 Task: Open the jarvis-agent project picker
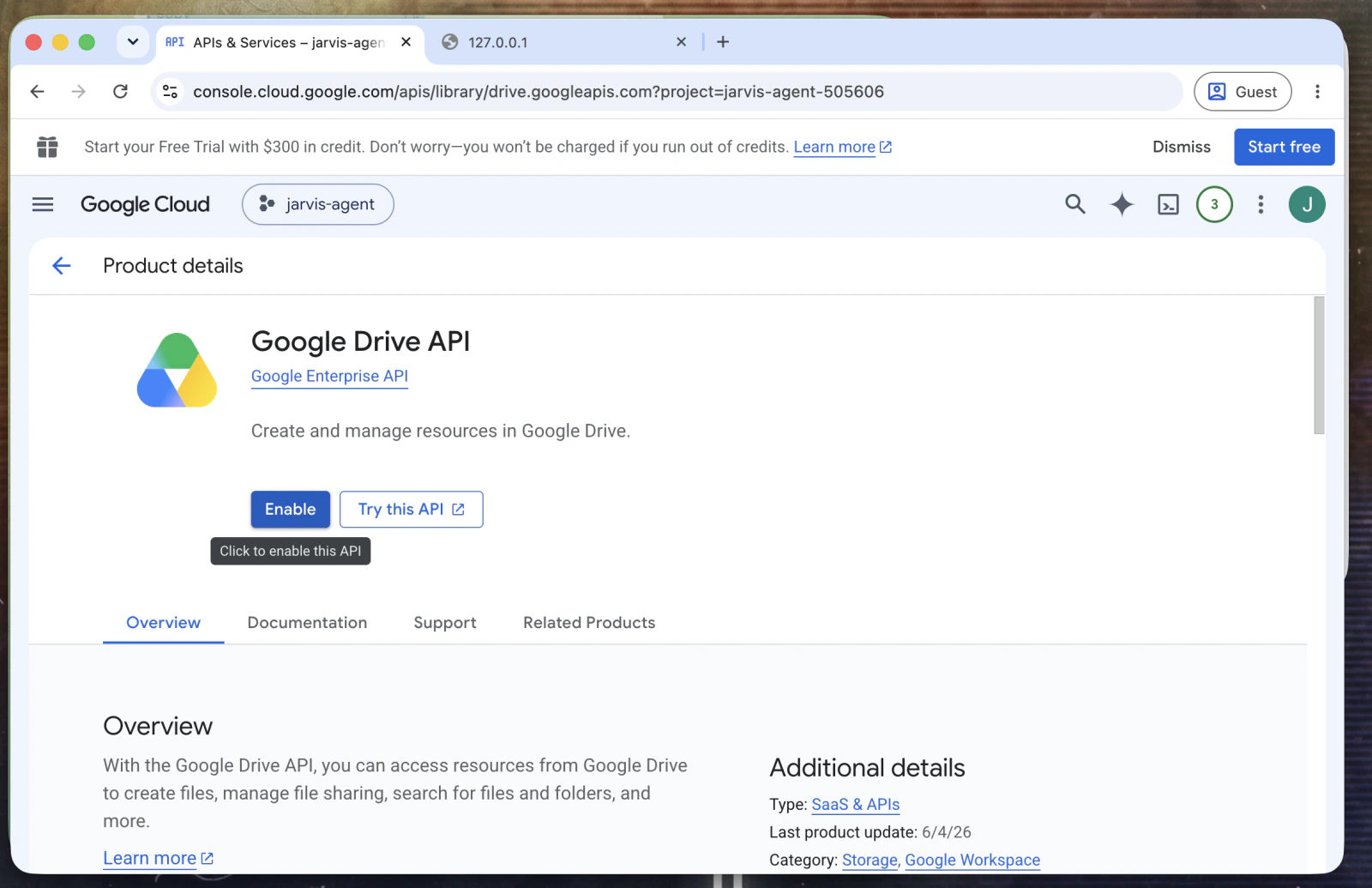(x=318, y=204)
